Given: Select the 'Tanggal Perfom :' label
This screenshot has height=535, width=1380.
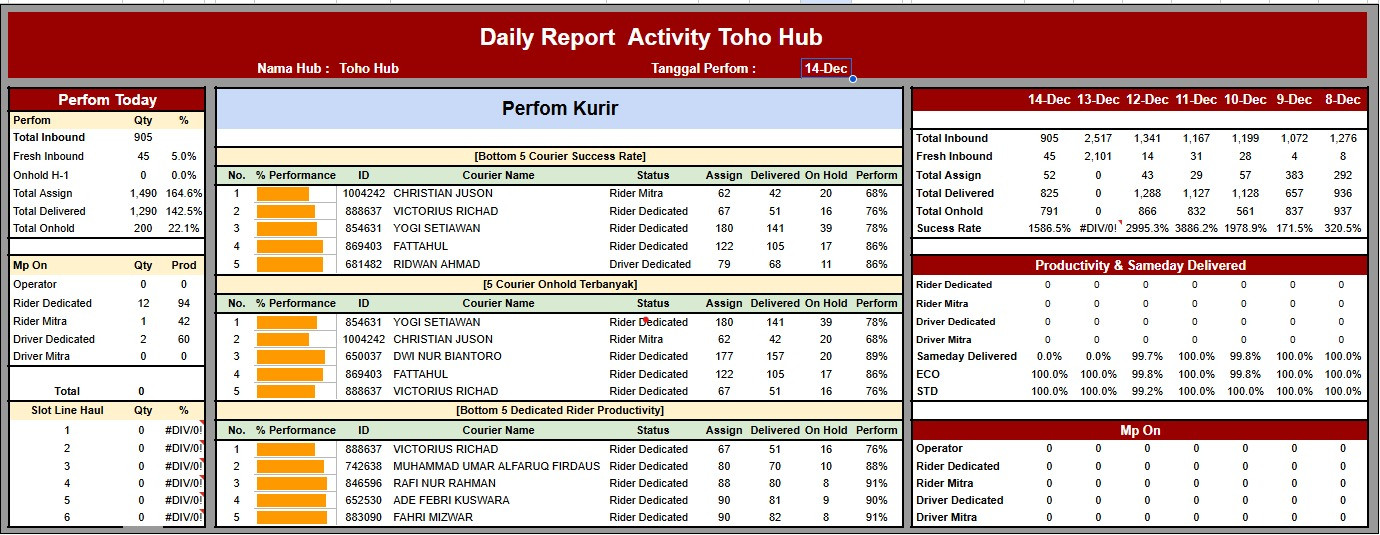Looking at the screenshot, I should pyautogui.click(x=703, y=69).
